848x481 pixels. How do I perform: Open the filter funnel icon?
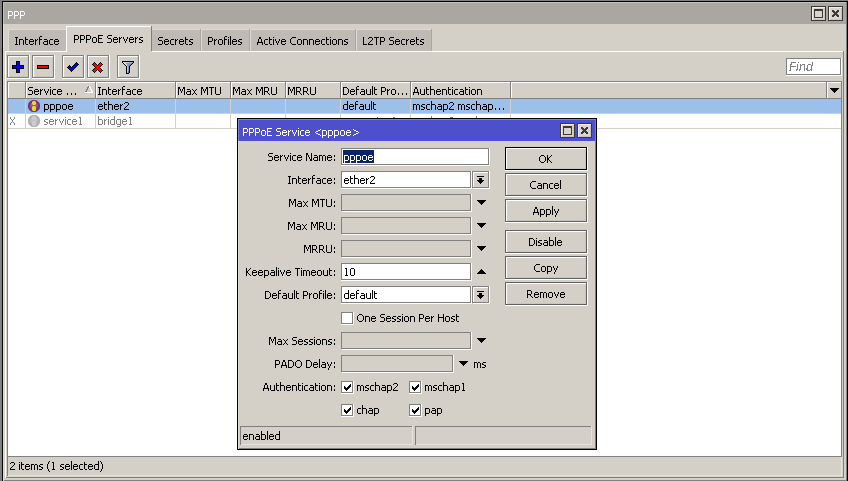pos(128,67)
